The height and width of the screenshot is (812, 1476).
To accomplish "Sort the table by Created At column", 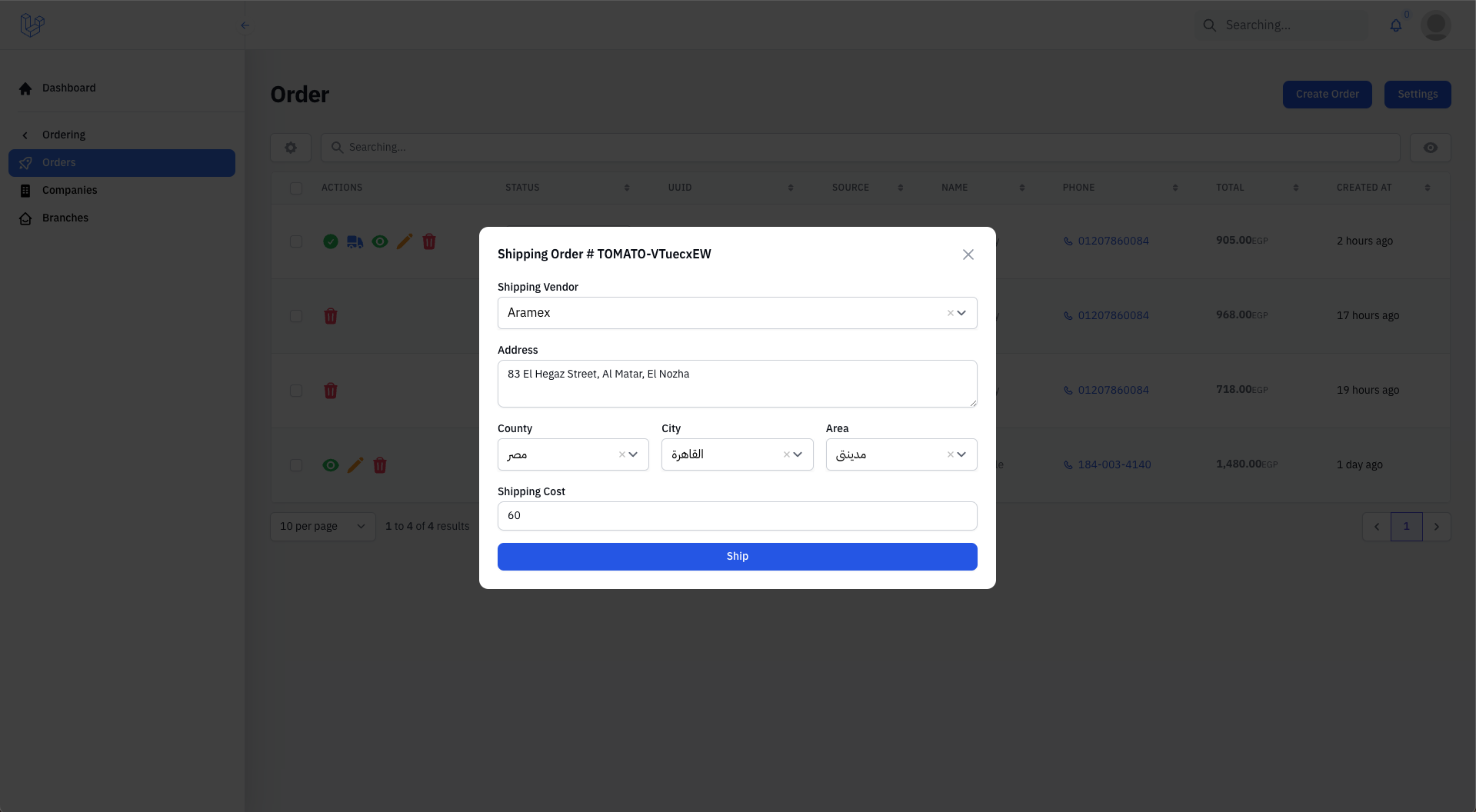I will pos(1428,188).
